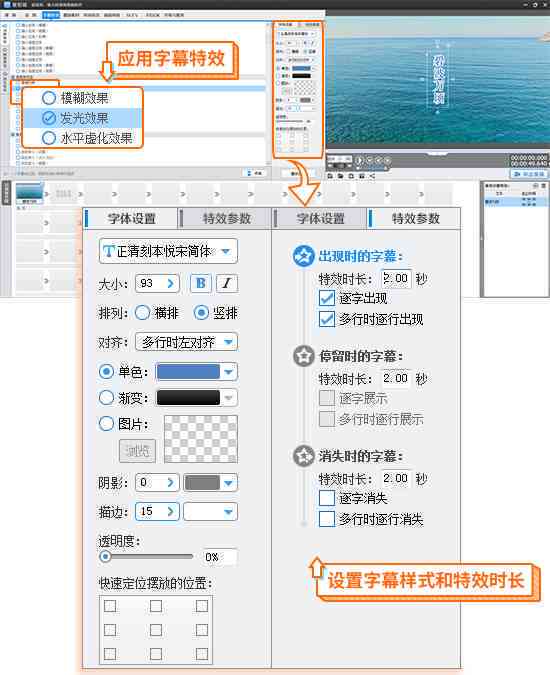Uncheck the 多行时逐行出现 checkbox
Viewport: 550px width, 675px height.
[327, 319]
